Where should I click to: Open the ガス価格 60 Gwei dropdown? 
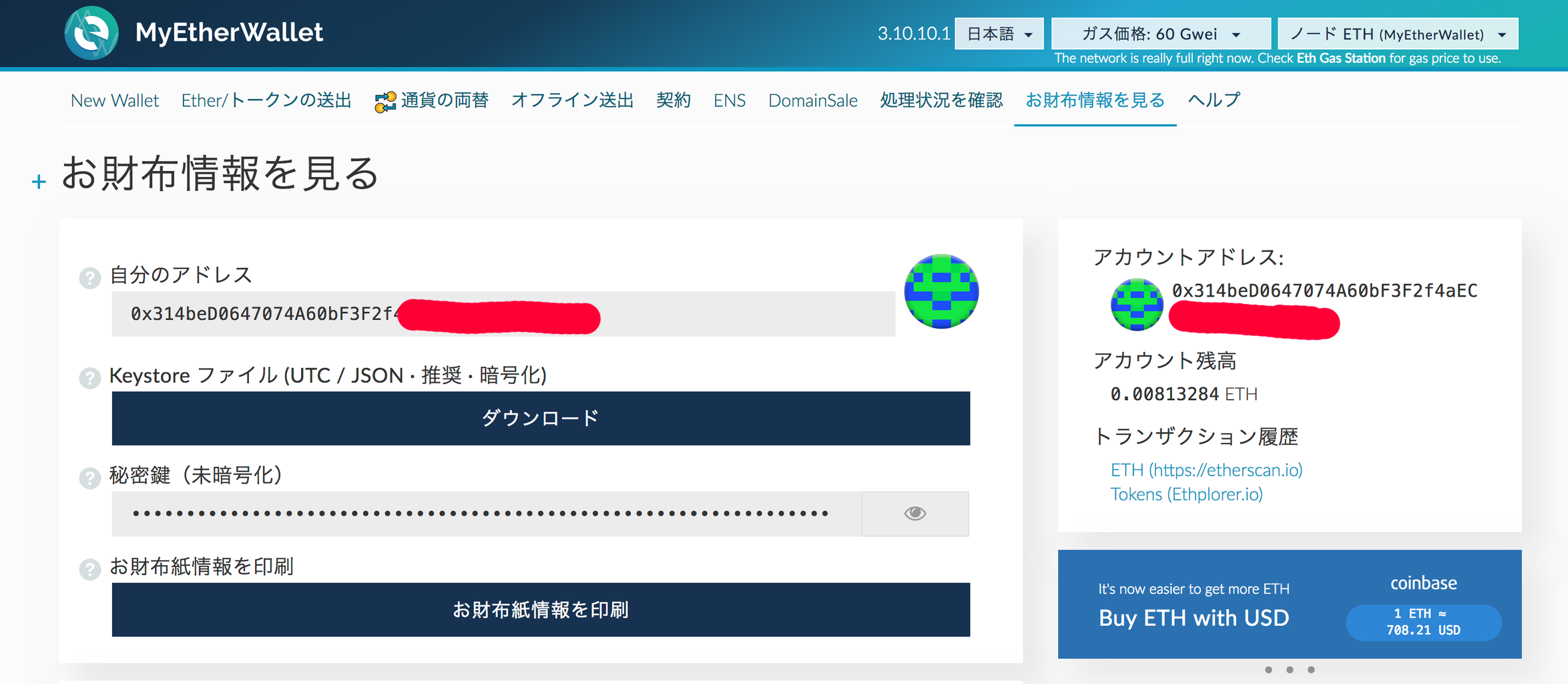point(1161,33)
